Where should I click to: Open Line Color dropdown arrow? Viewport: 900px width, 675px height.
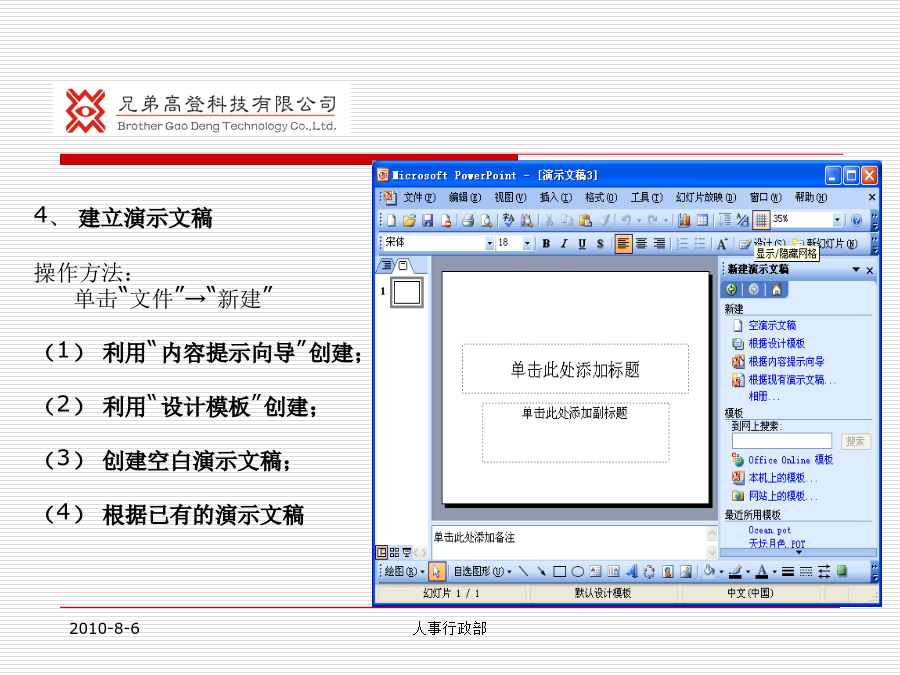click(x=748, y=572)
